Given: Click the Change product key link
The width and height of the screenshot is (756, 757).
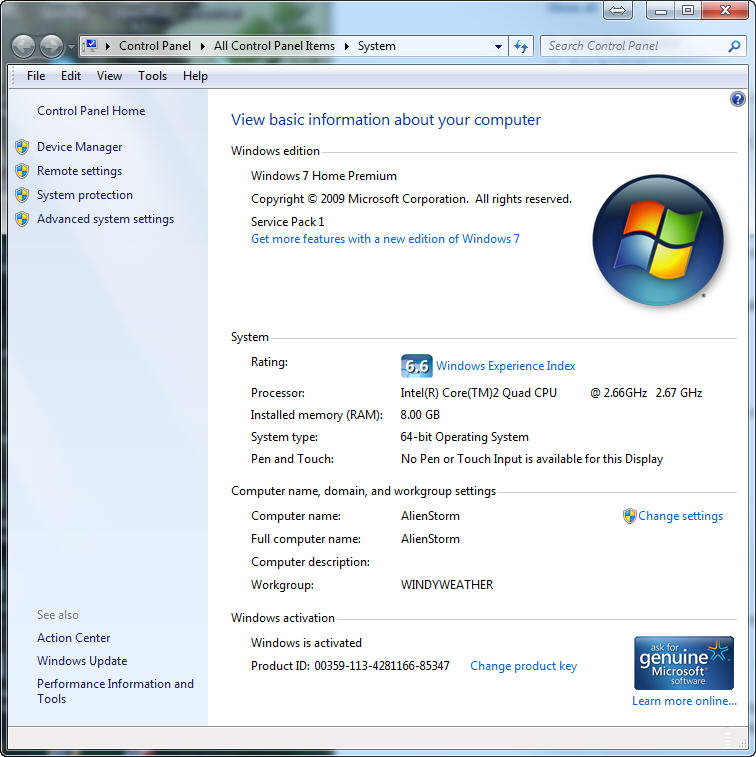Looking at the screenshot, I should (523, 666).
